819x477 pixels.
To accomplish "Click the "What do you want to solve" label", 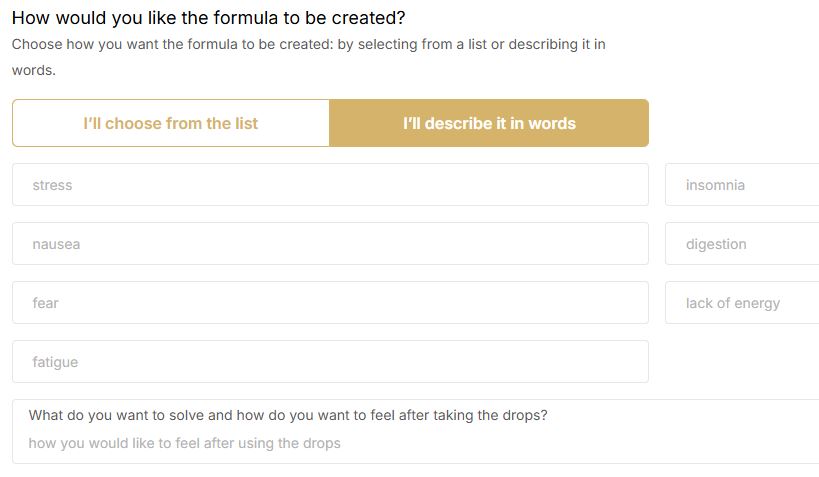I will coord(288,415).
